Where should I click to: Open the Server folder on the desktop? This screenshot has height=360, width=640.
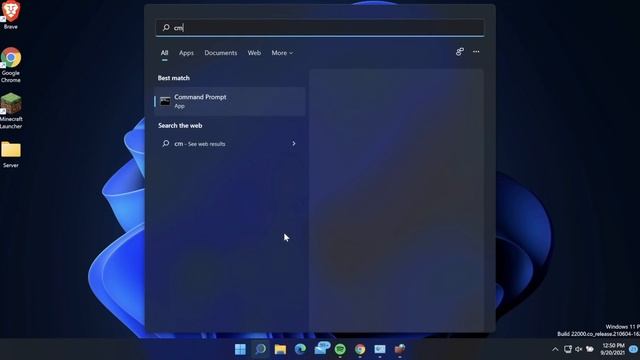tap(11, 155)
